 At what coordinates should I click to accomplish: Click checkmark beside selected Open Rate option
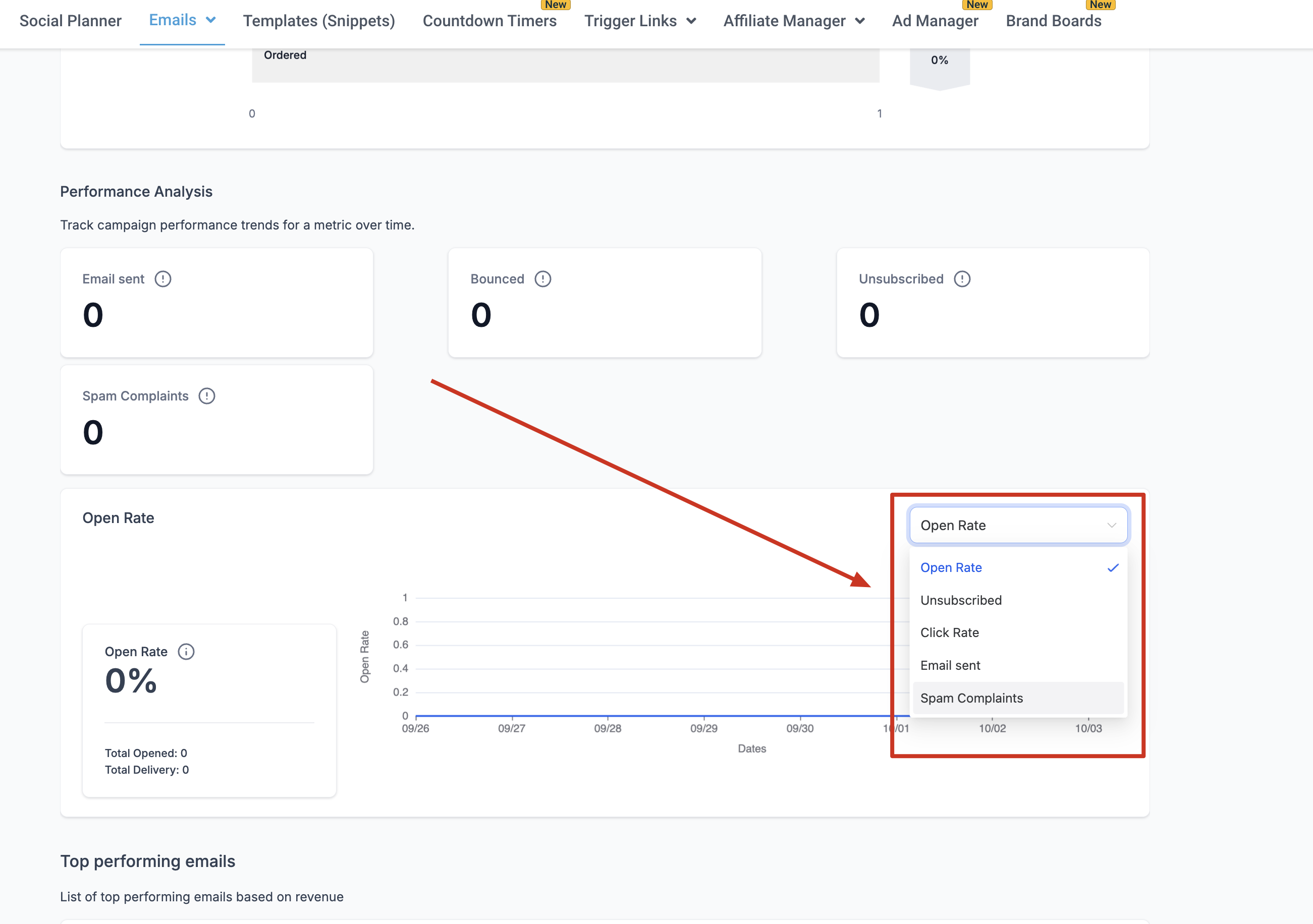tap(1112, 568)
